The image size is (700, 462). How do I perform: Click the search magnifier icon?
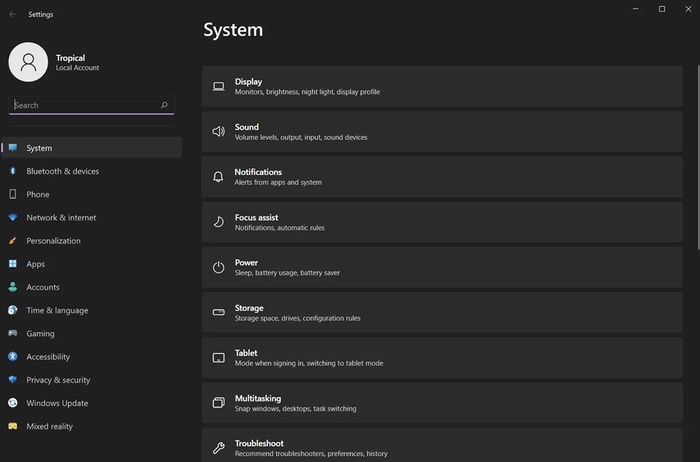pyautogui.click(x=164, y=105)
